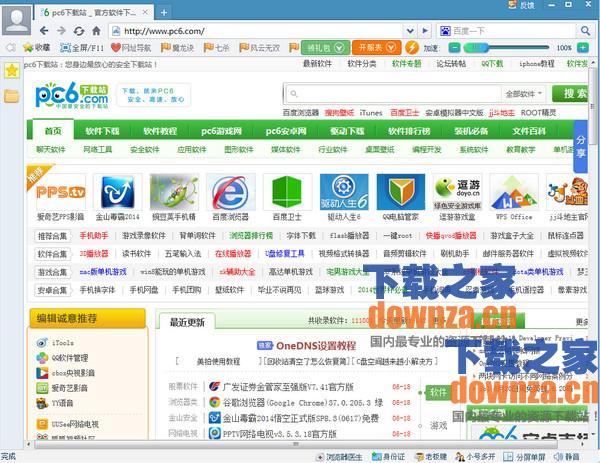
Task: Open the browser home page icon
Action: (96, 31)
